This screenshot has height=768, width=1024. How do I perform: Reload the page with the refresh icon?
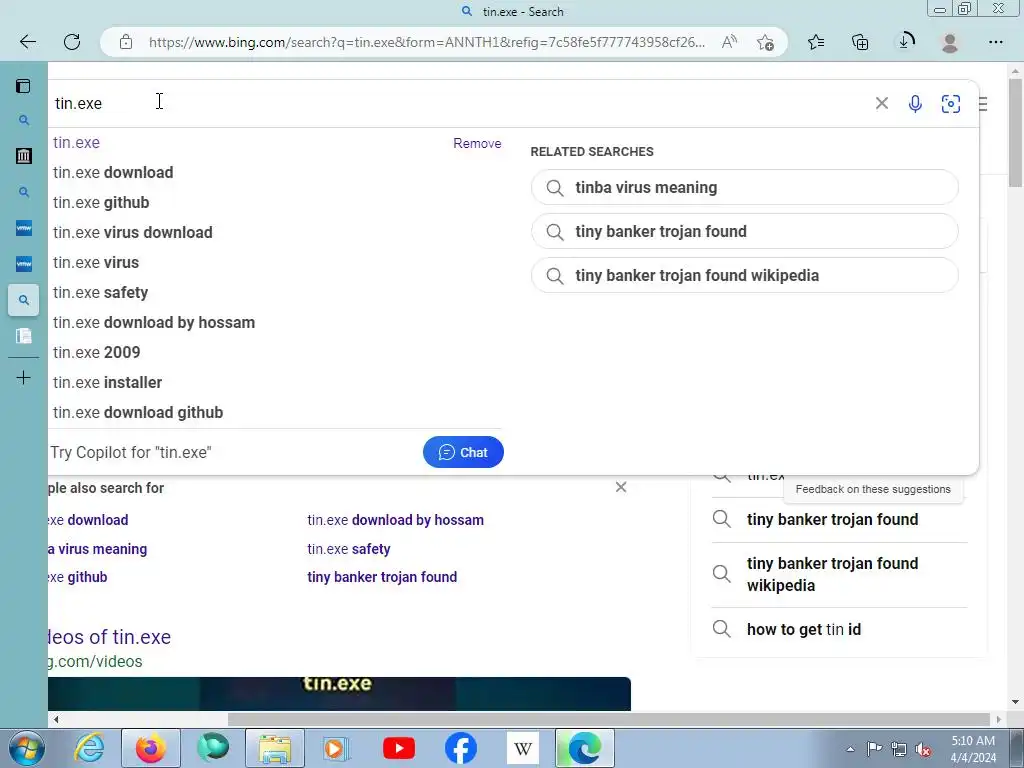click(72, 42)
